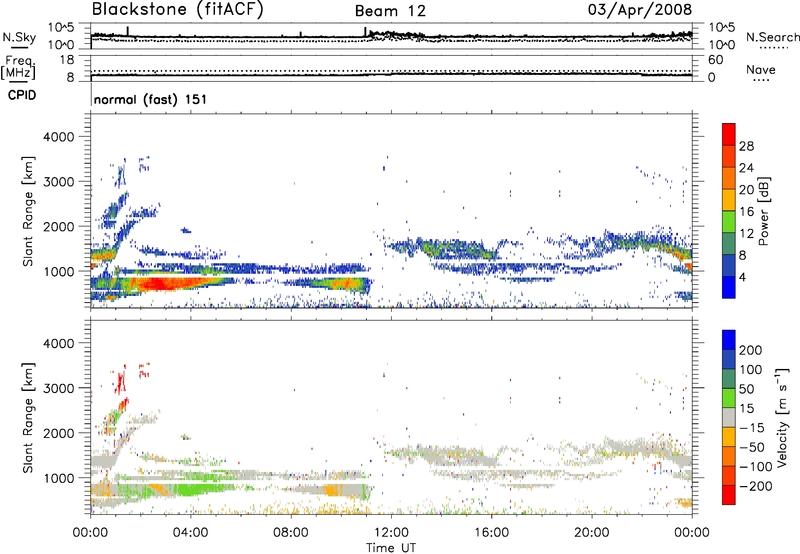Screen dimensions: 800x554
Task: Click the gray Velocity colorbar segment between 15 and -15
Action: point(729,418)
